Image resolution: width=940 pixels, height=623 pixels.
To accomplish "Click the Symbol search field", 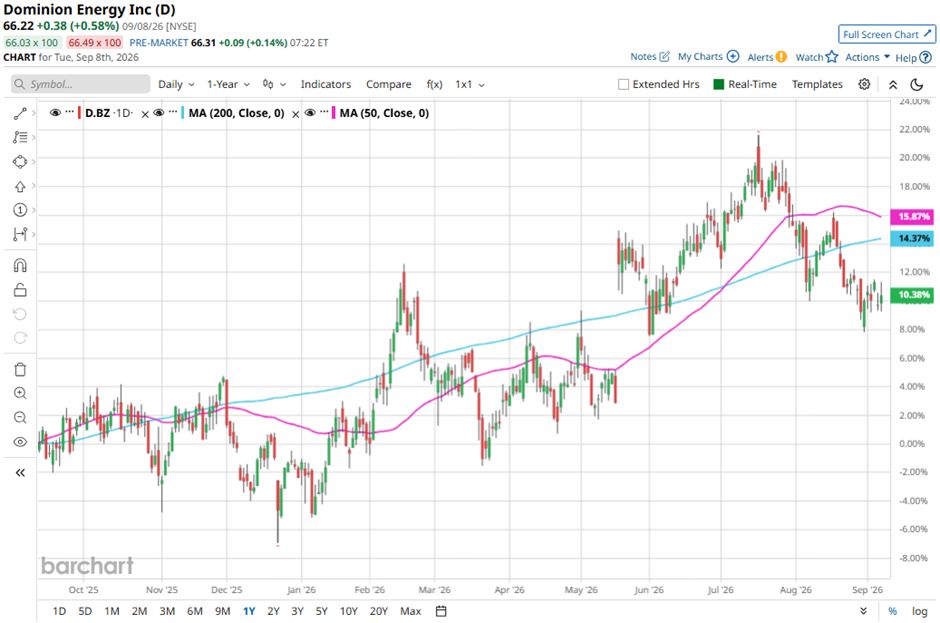I will click(80, 84).
